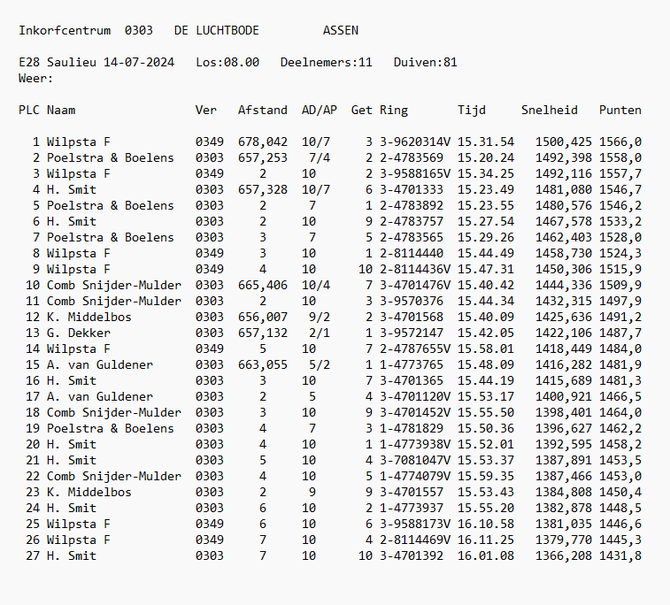The height and width of the screenshot is (605, 670).
Task: Click the ASSEN location text
Action: tap(341, 30)
